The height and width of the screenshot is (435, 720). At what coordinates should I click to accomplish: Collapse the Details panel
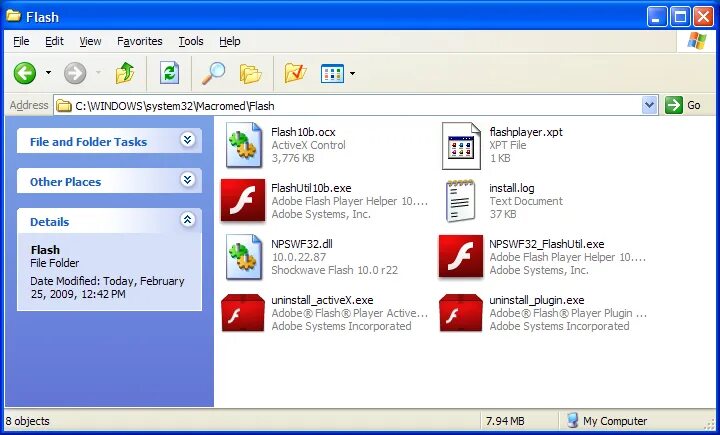(x=187, y=220)
